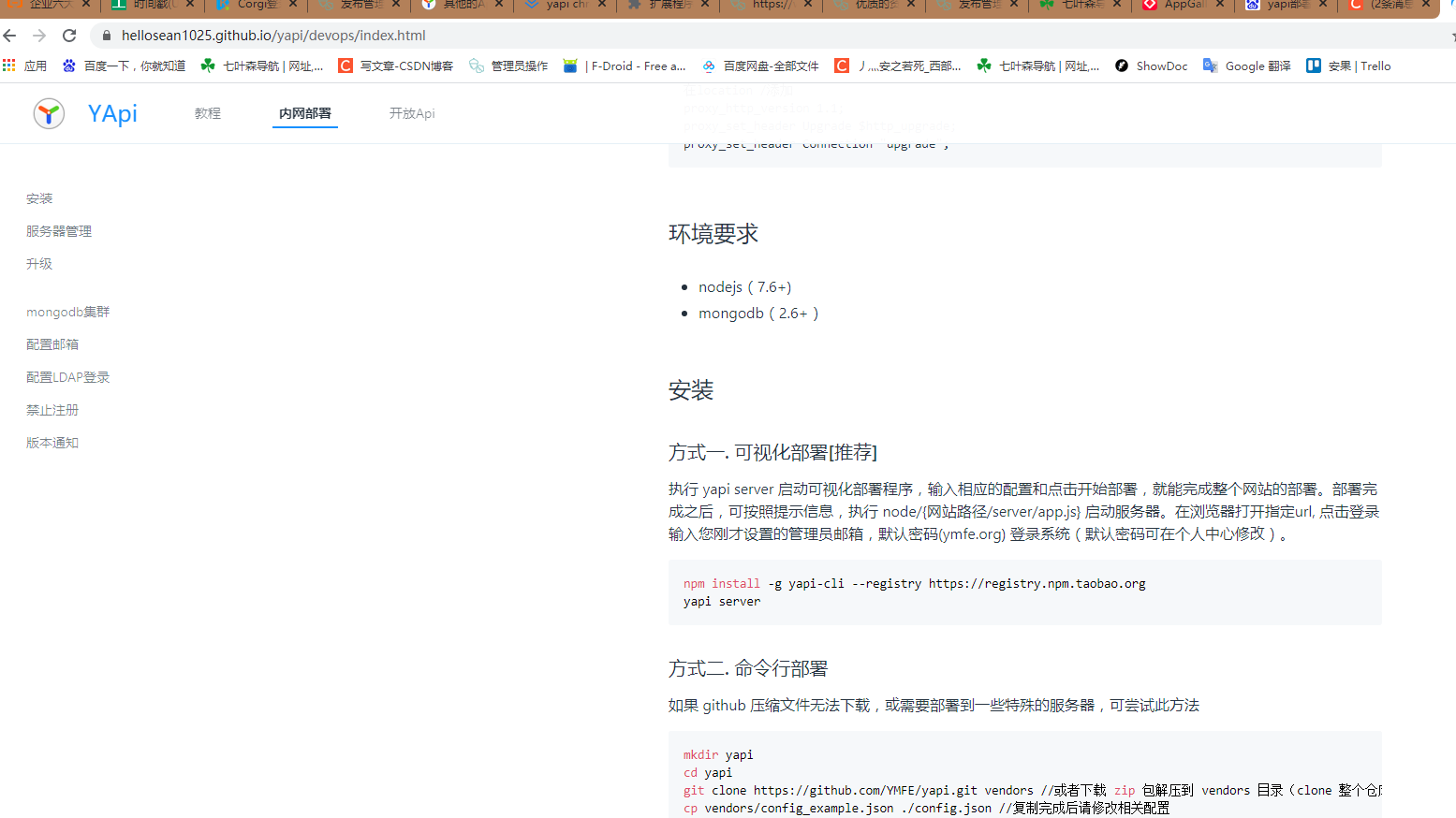
Task: Click the browser forward arrow
Action: (x=39, y=35)
